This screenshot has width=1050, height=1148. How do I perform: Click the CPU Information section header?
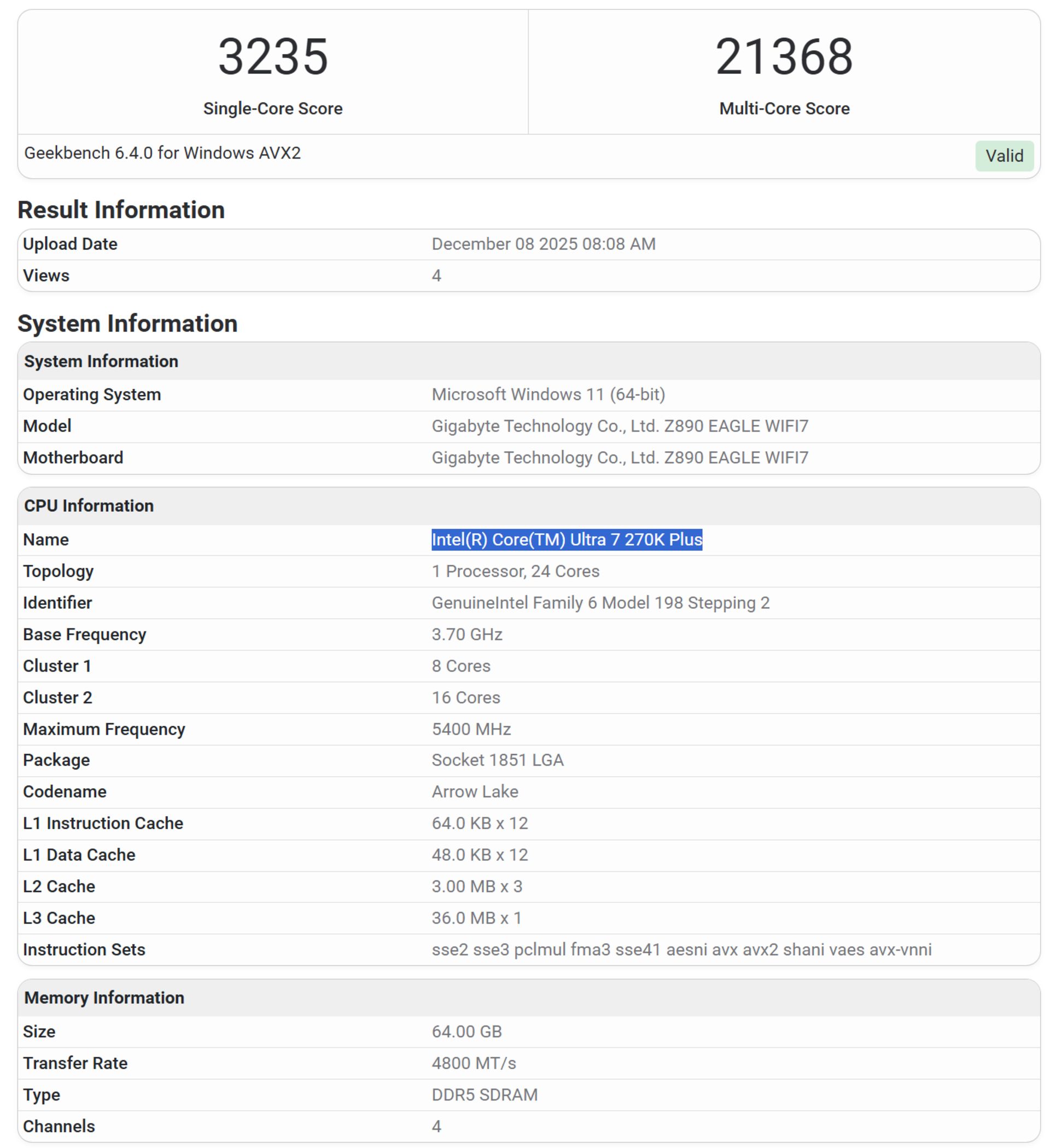[x=87, y=505]
